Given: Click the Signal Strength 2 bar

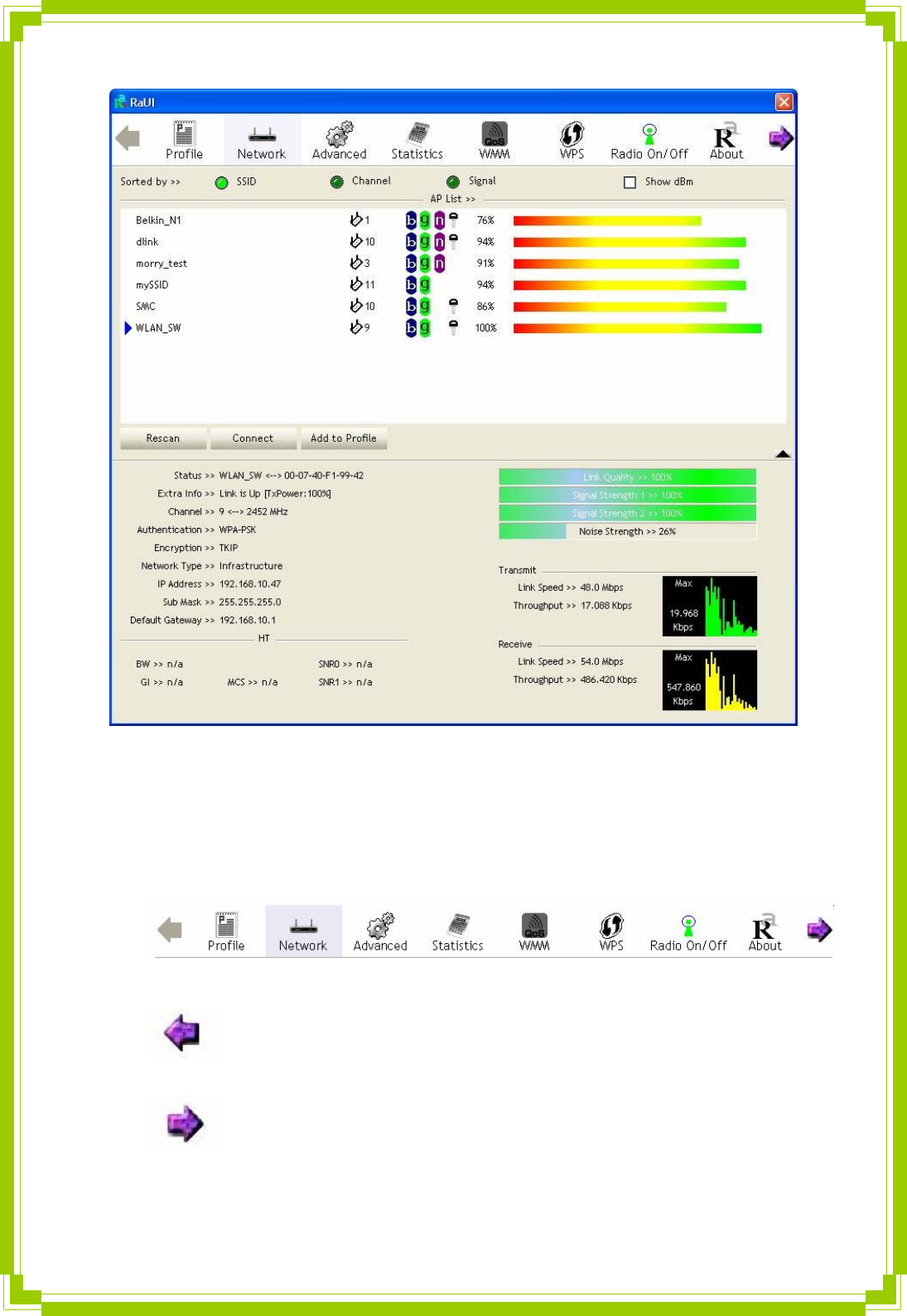Looking at the screenshot, I should coord(627,513).
